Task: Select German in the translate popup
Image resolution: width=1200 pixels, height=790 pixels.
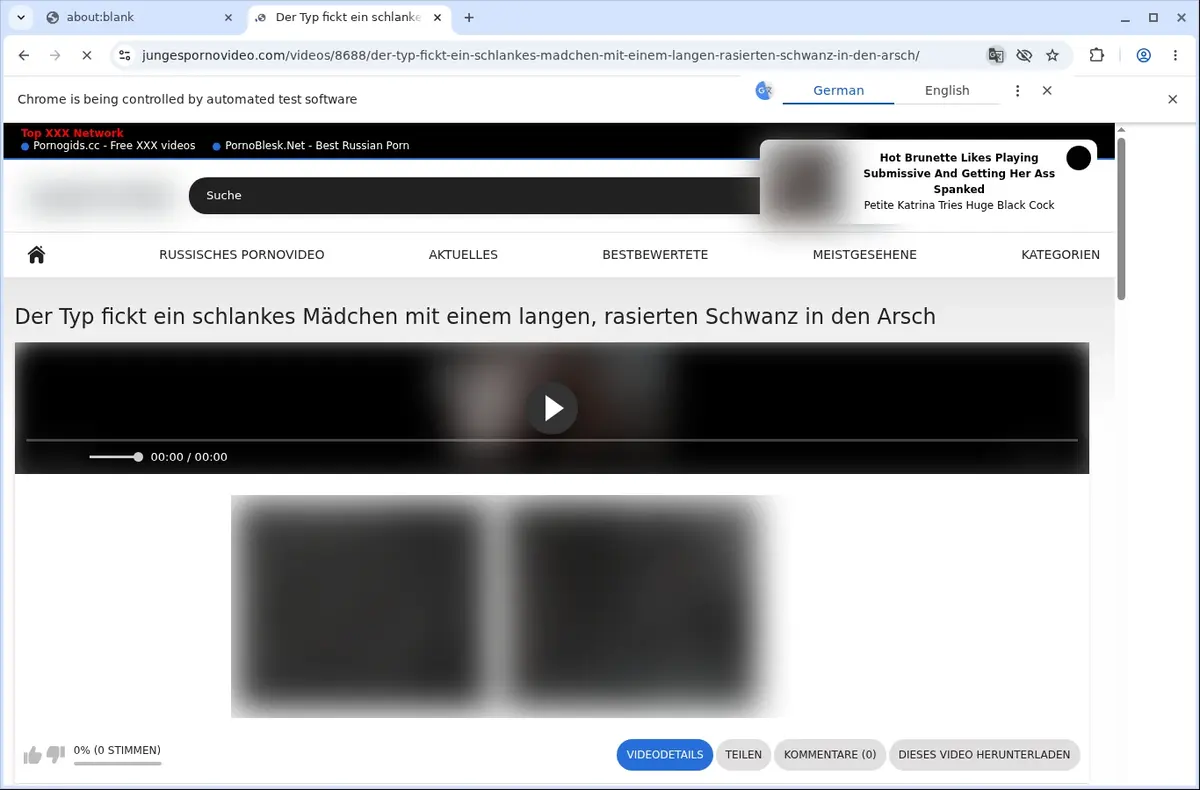Action: 838,90
